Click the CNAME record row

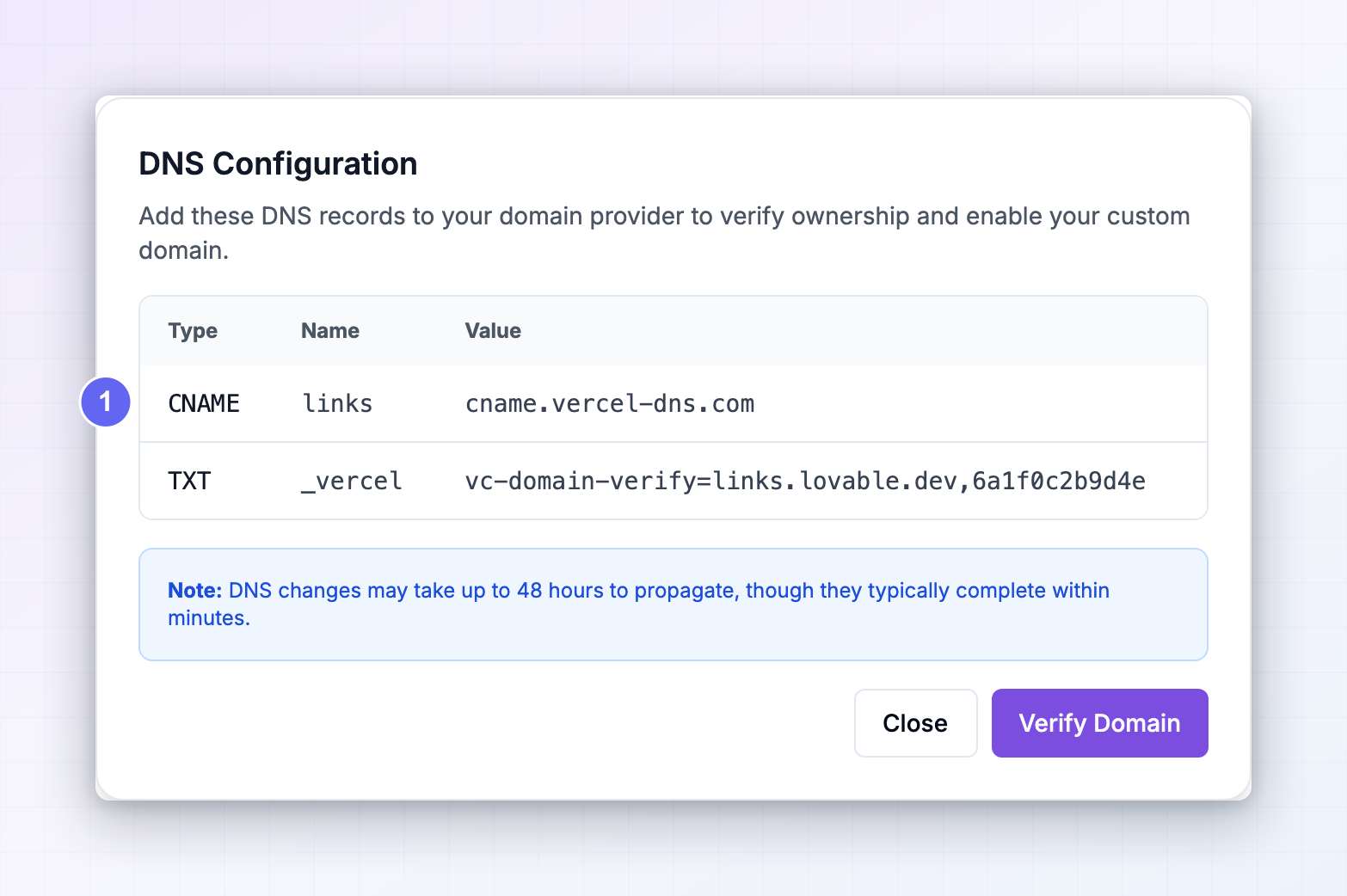(x=673, y=403)
